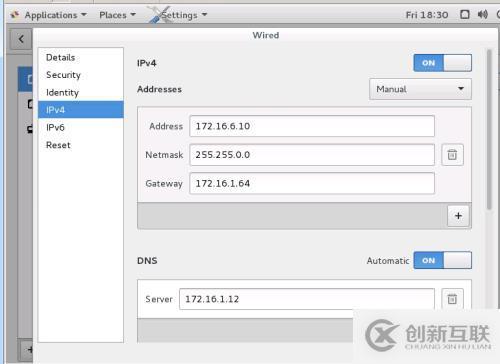Viewport: 500px width, 364px height.
Task: Switch to the Details page
Action: click(81, 57)
